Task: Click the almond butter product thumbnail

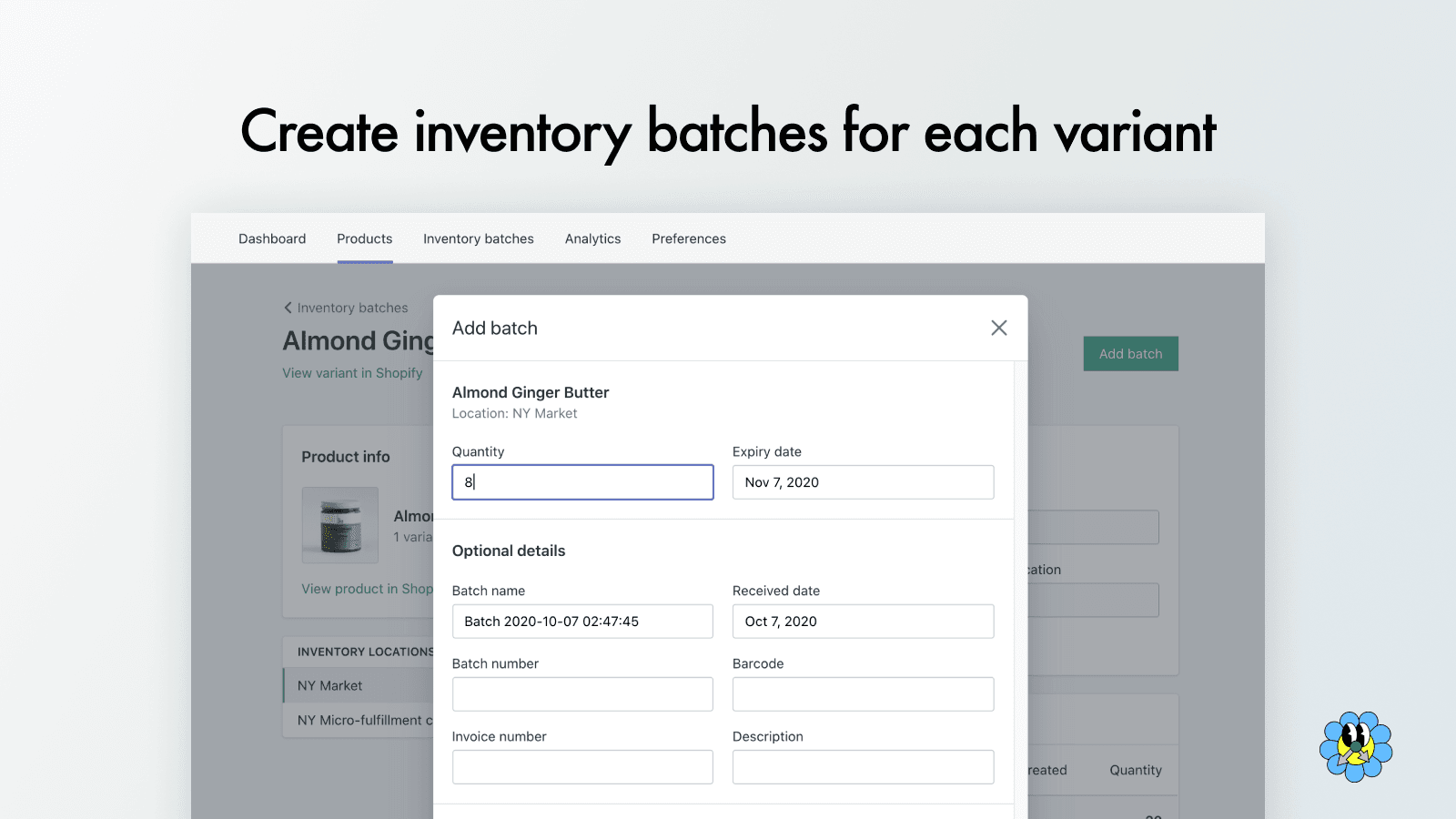Action: coord(340,525)
